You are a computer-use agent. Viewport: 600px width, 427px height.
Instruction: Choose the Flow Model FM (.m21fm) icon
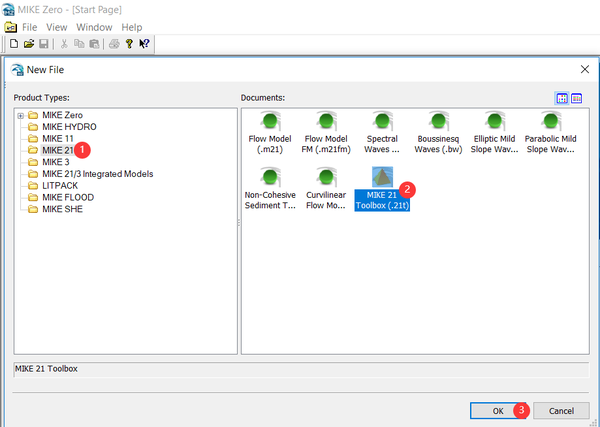[x=326, y=121]
